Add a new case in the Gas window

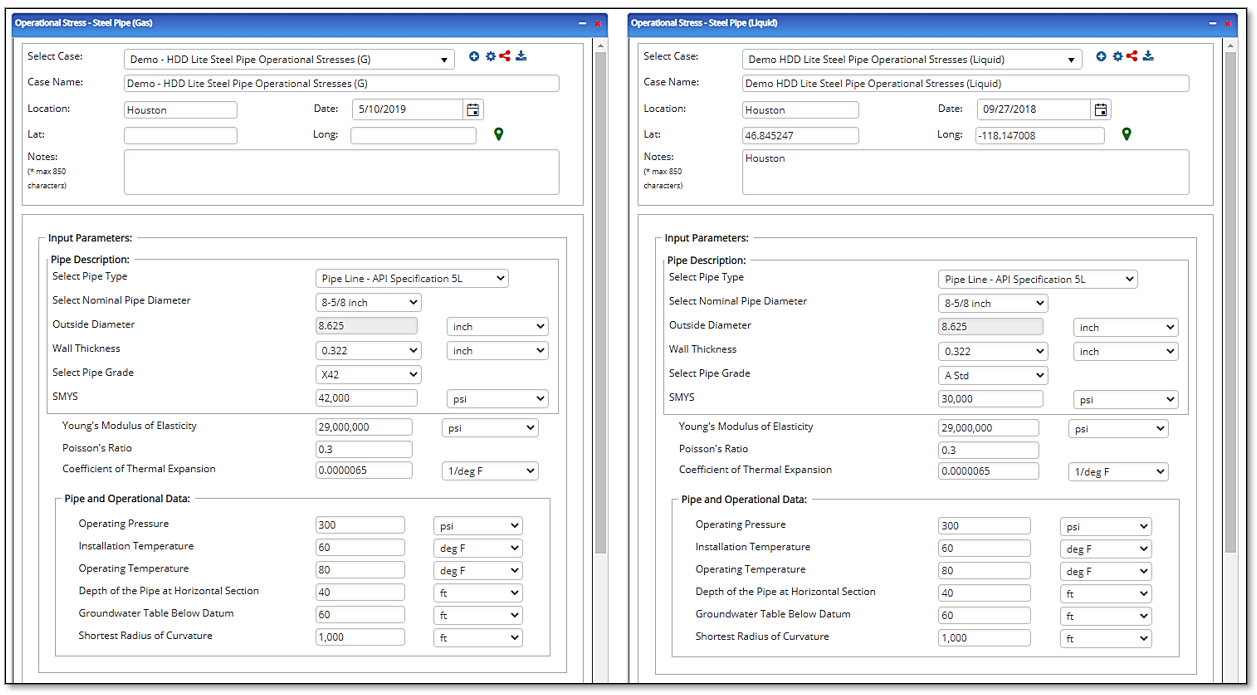(474, 57)
